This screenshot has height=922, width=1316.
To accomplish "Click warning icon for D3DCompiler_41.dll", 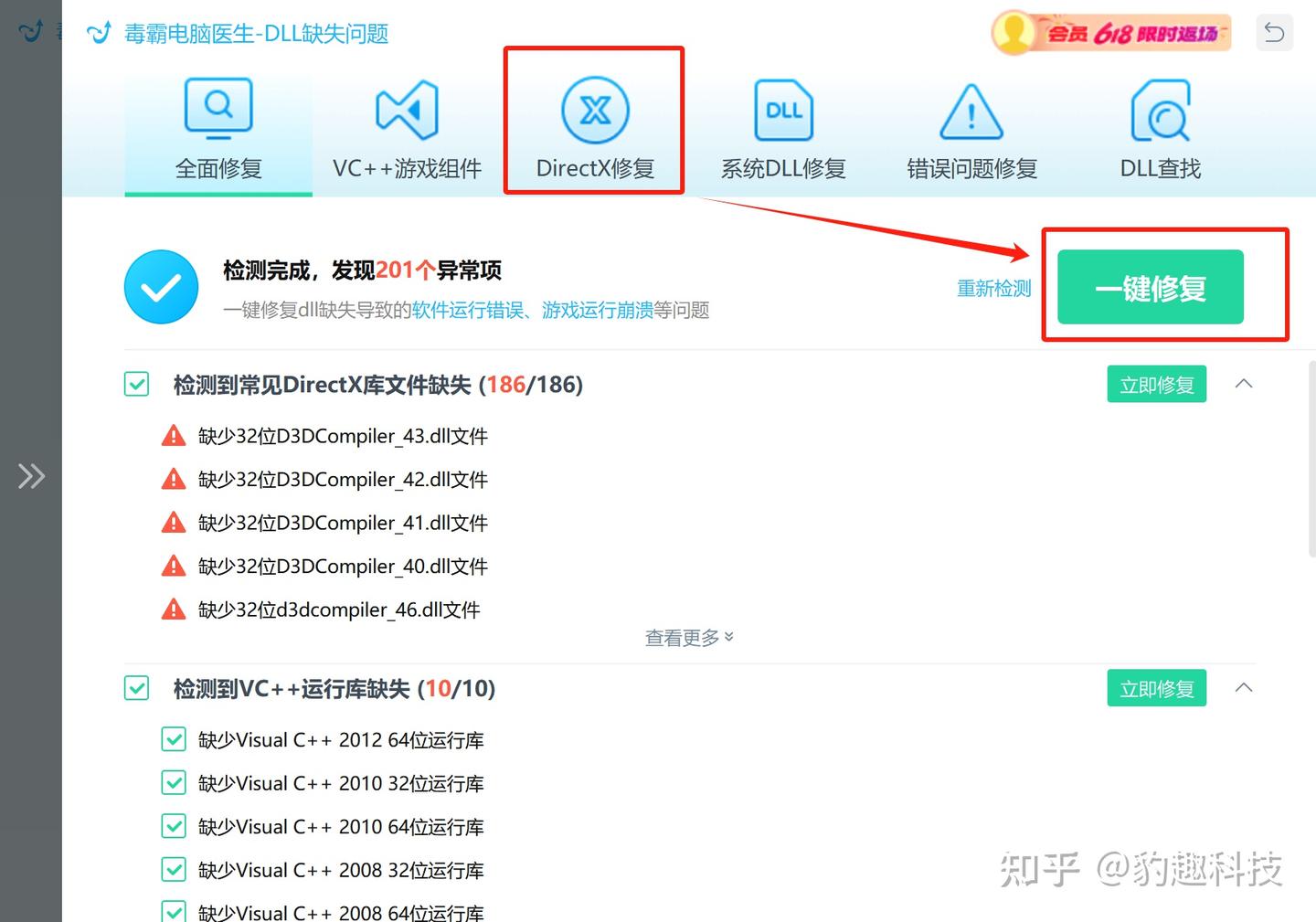I will [x=174, y=523].
